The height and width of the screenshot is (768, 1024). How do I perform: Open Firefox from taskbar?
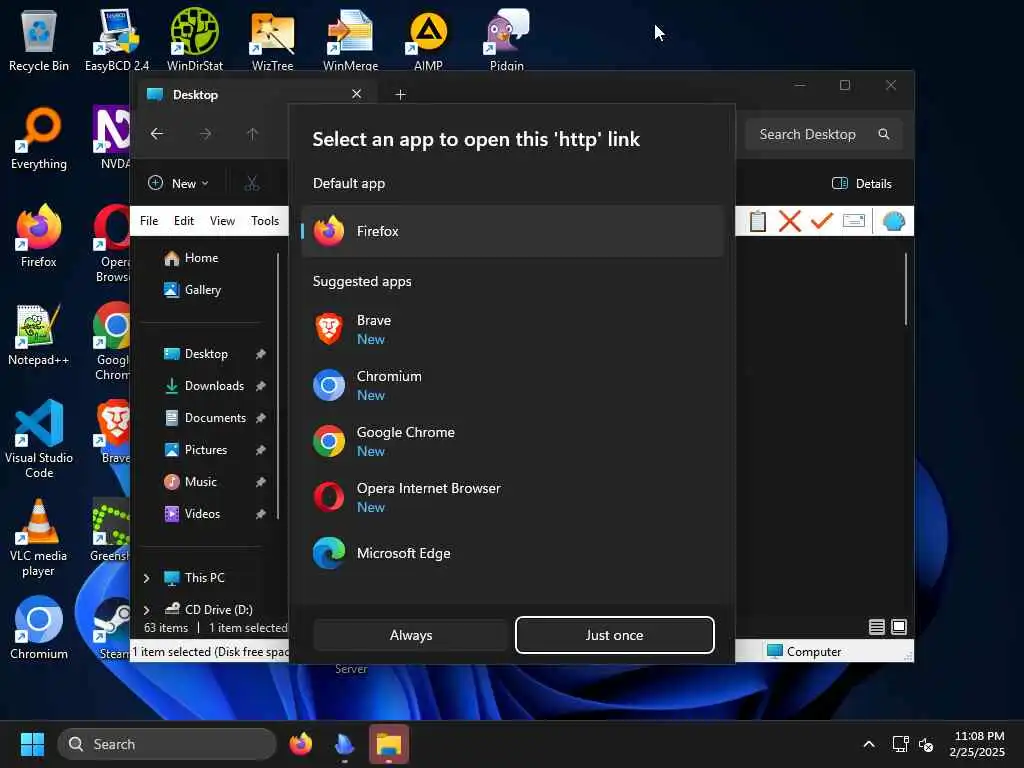(300, 744)
